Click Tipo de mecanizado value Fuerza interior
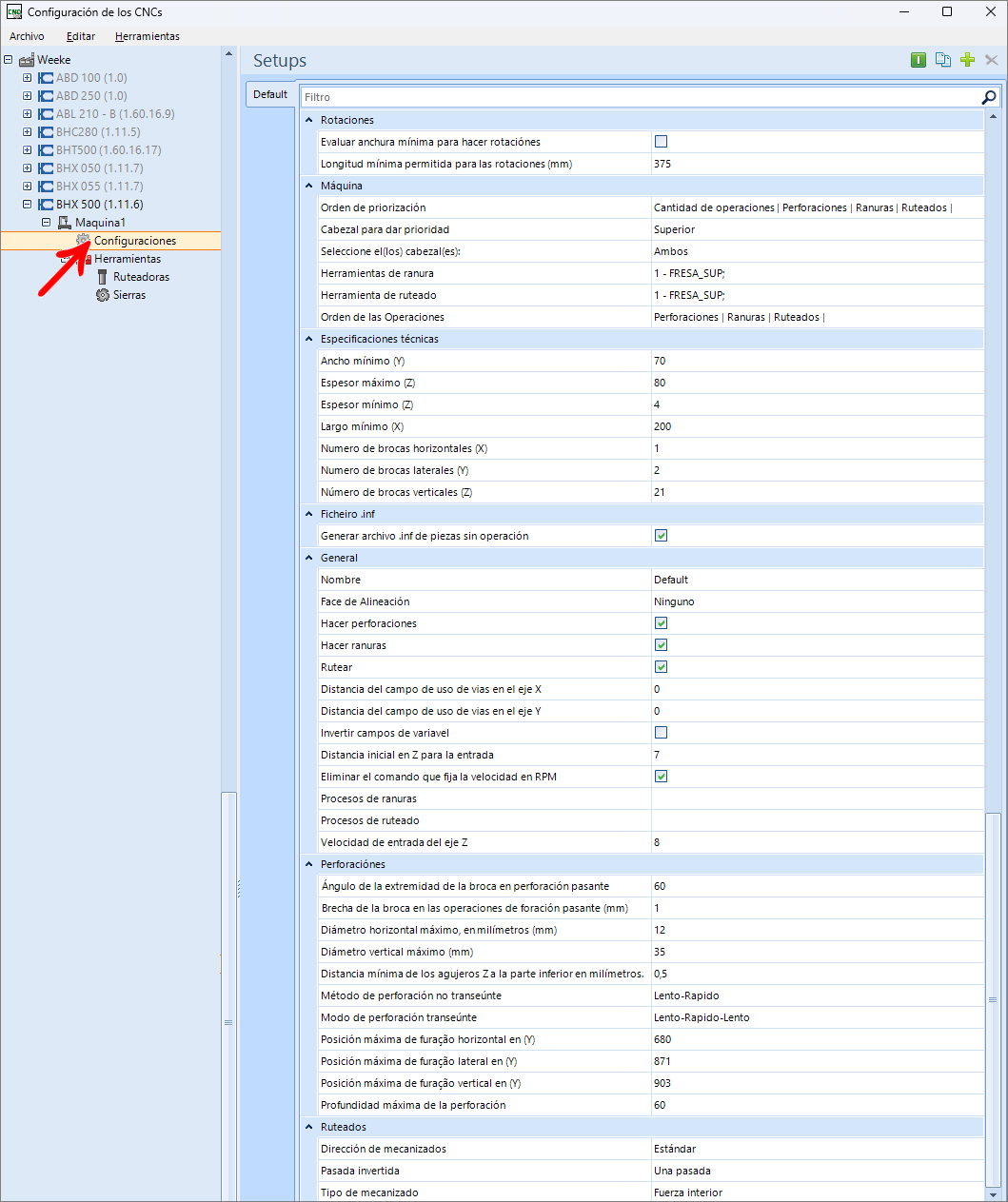Image resolution: width=1008 pixels, height=1202 pixels. pos(818,1192)
